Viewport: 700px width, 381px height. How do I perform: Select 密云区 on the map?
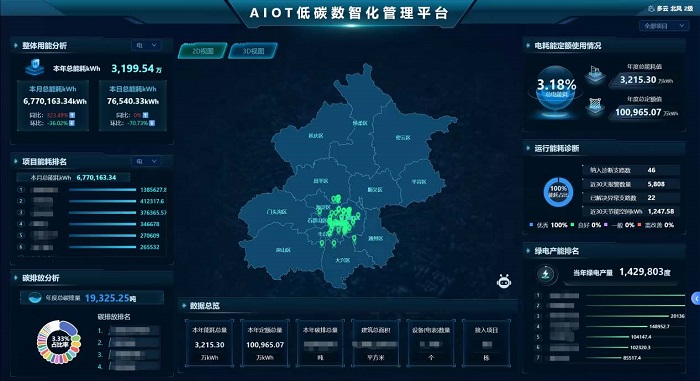click(403, 138)
